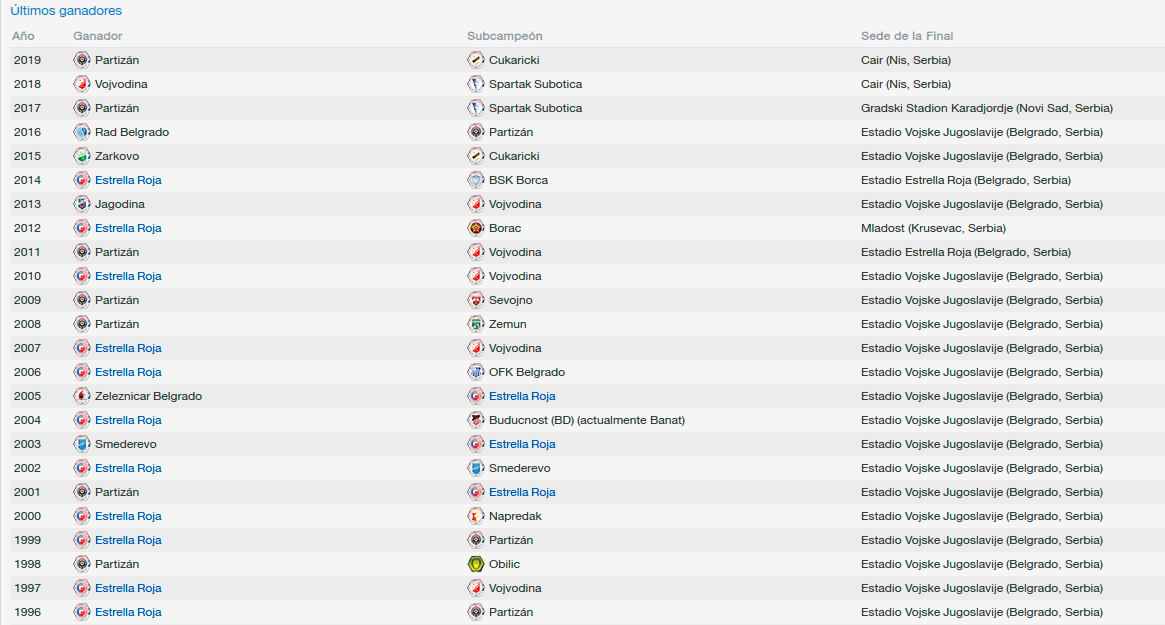The image size is (1165, 625).
Task: Sort by the Sede de la Final header
Action: tap(906, 36)
